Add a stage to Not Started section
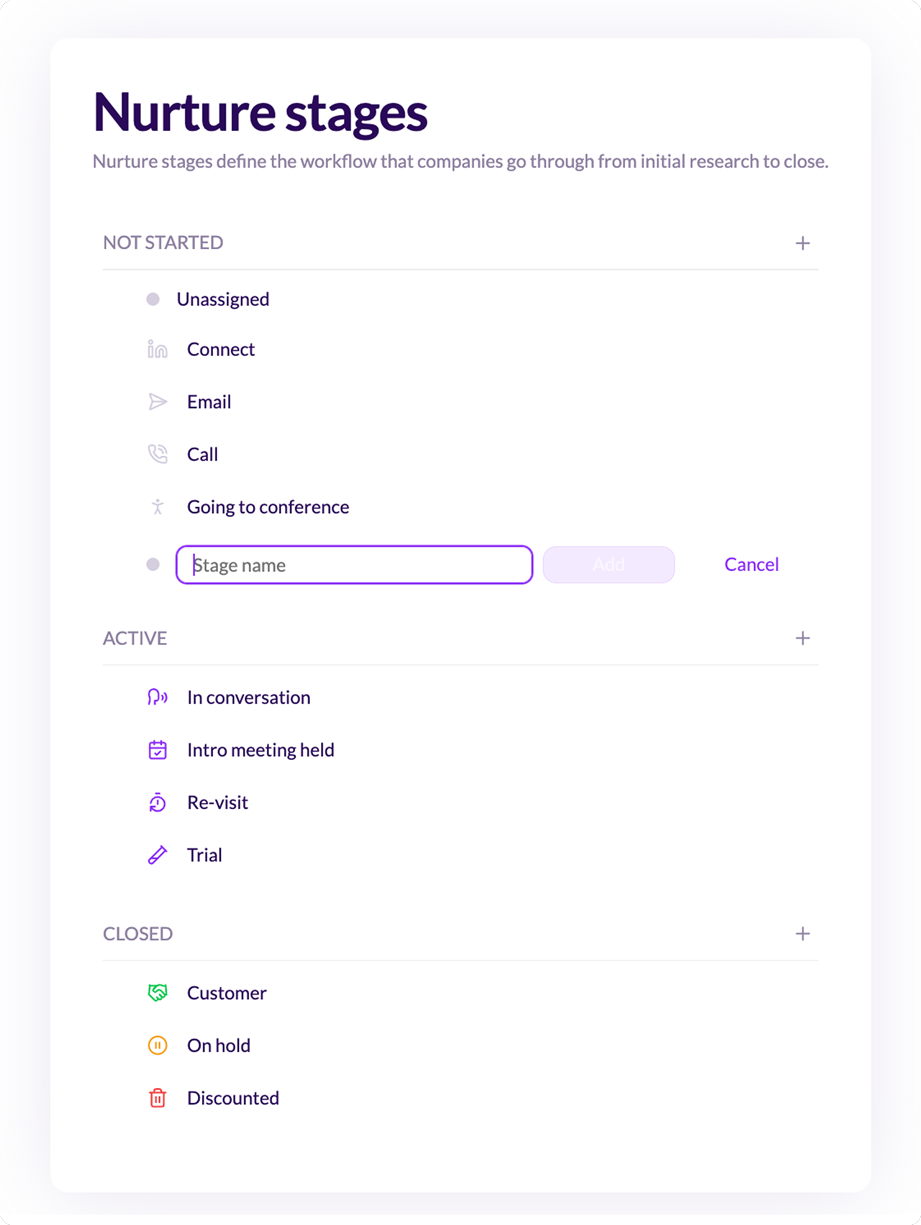 802,243
